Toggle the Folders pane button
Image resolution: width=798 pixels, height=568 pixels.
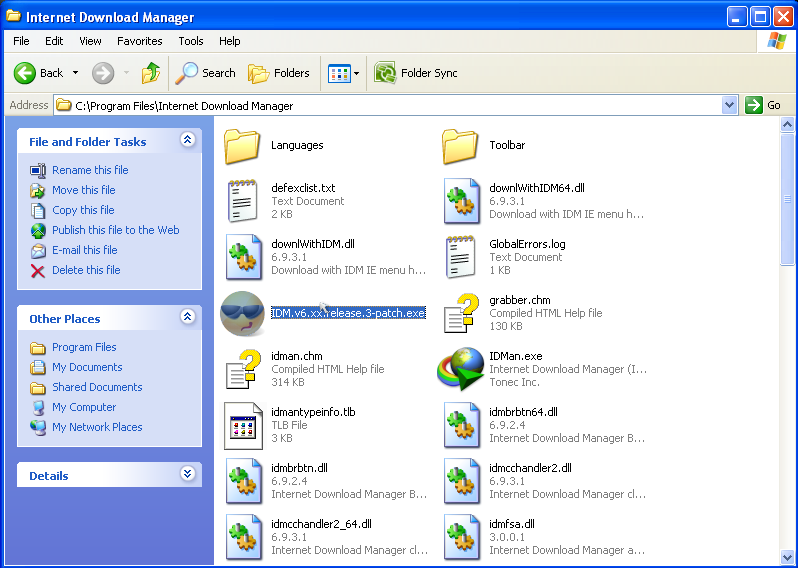pos(279,73)
